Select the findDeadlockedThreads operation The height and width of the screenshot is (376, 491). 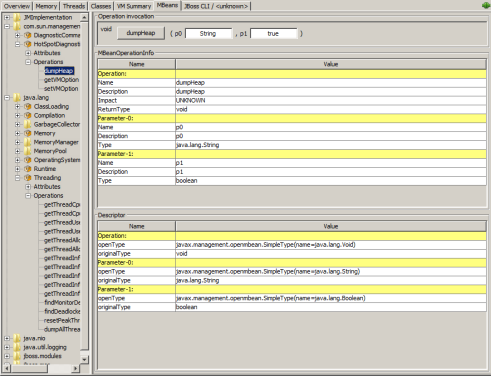[x=62, y=312]
